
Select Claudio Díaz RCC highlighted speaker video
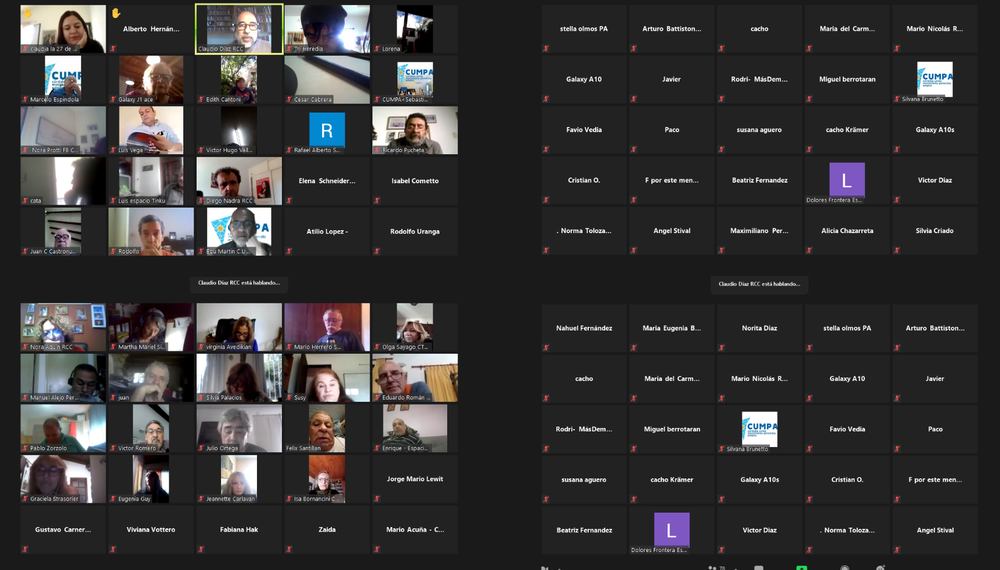(x=239, y=29)
